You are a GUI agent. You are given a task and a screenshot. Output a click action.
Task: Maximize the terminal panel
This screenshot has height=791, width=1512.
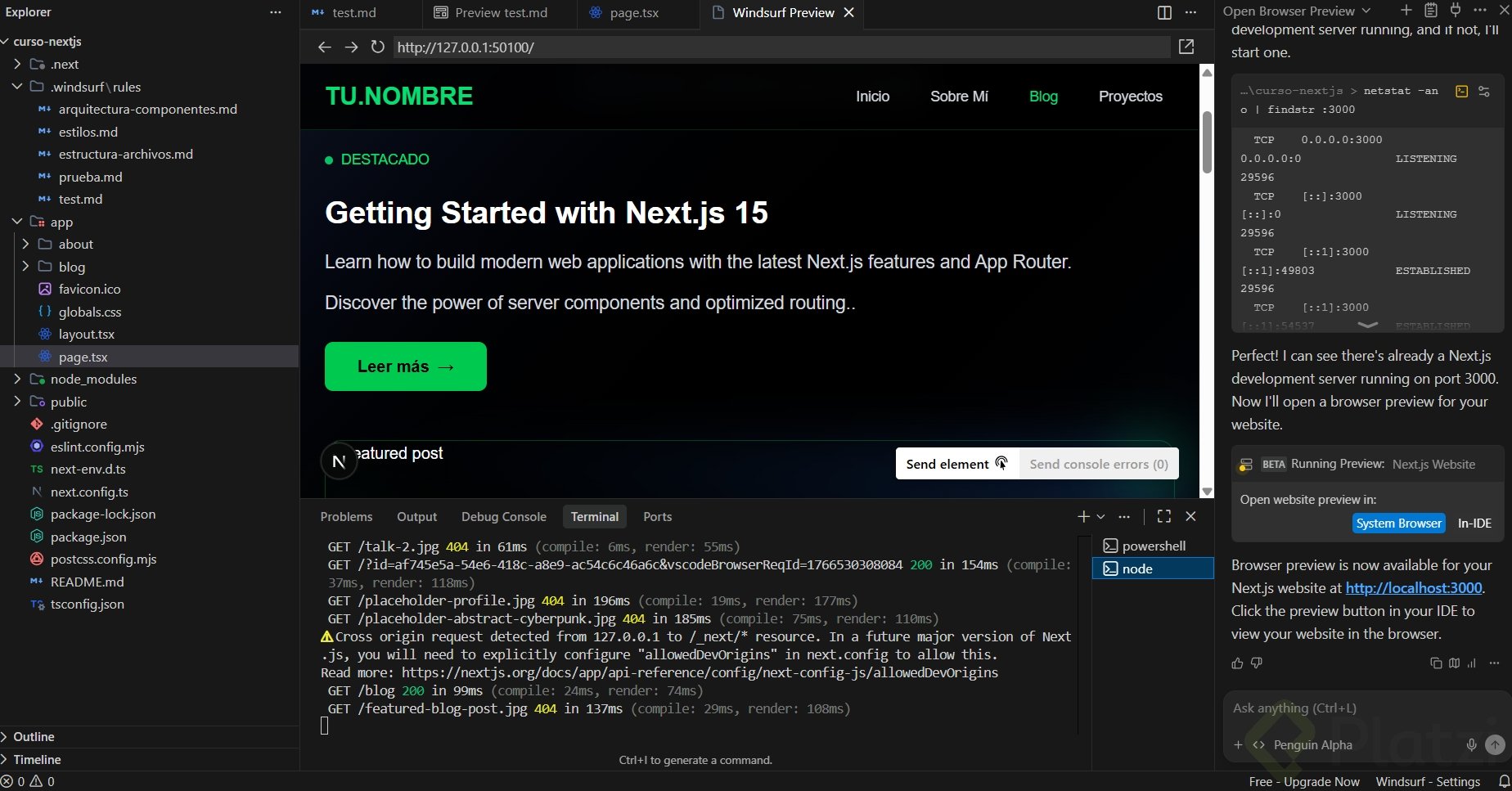(x=1164, y=516)
